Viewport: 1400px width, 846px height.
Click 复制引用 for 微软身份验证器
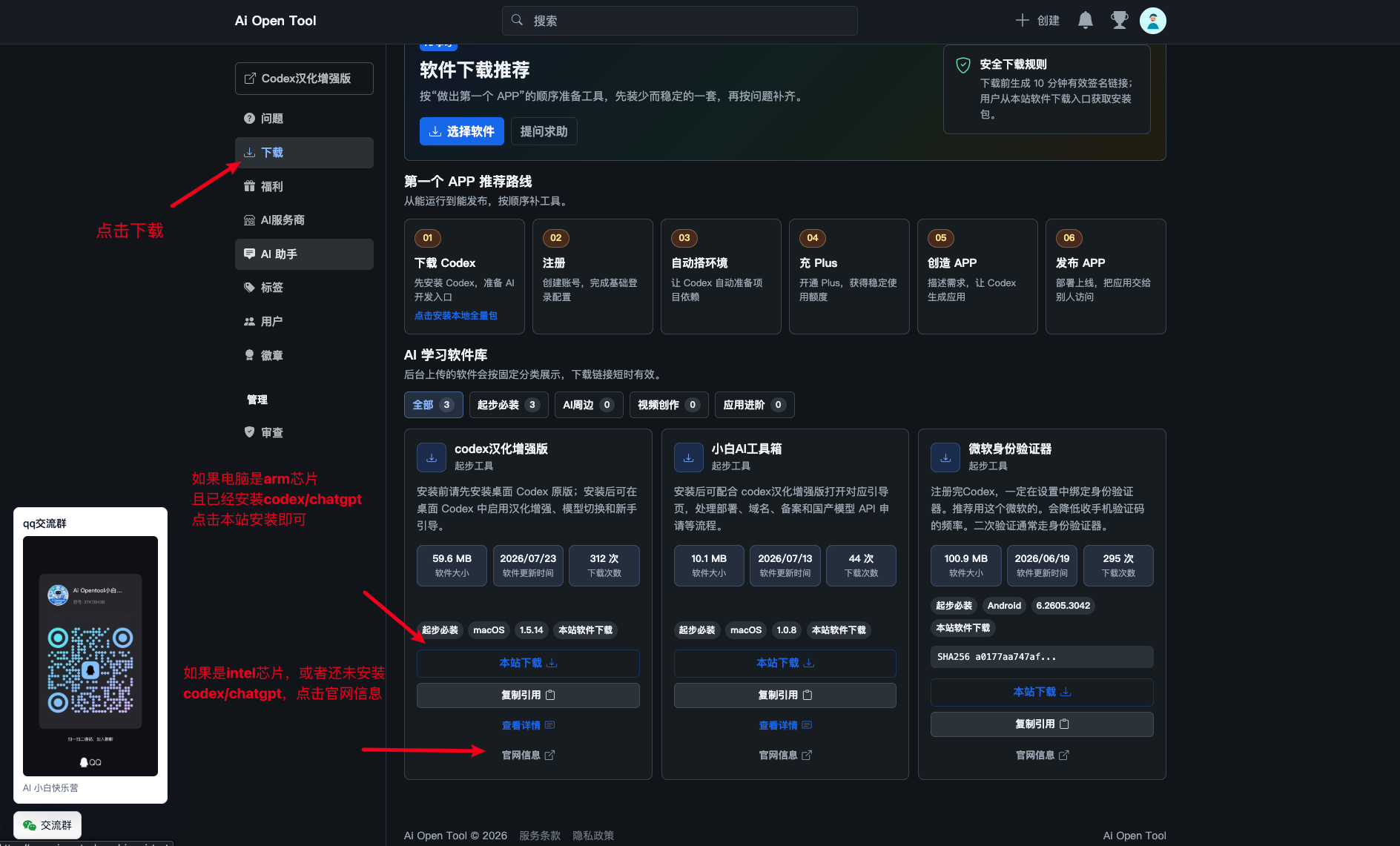1042,724
